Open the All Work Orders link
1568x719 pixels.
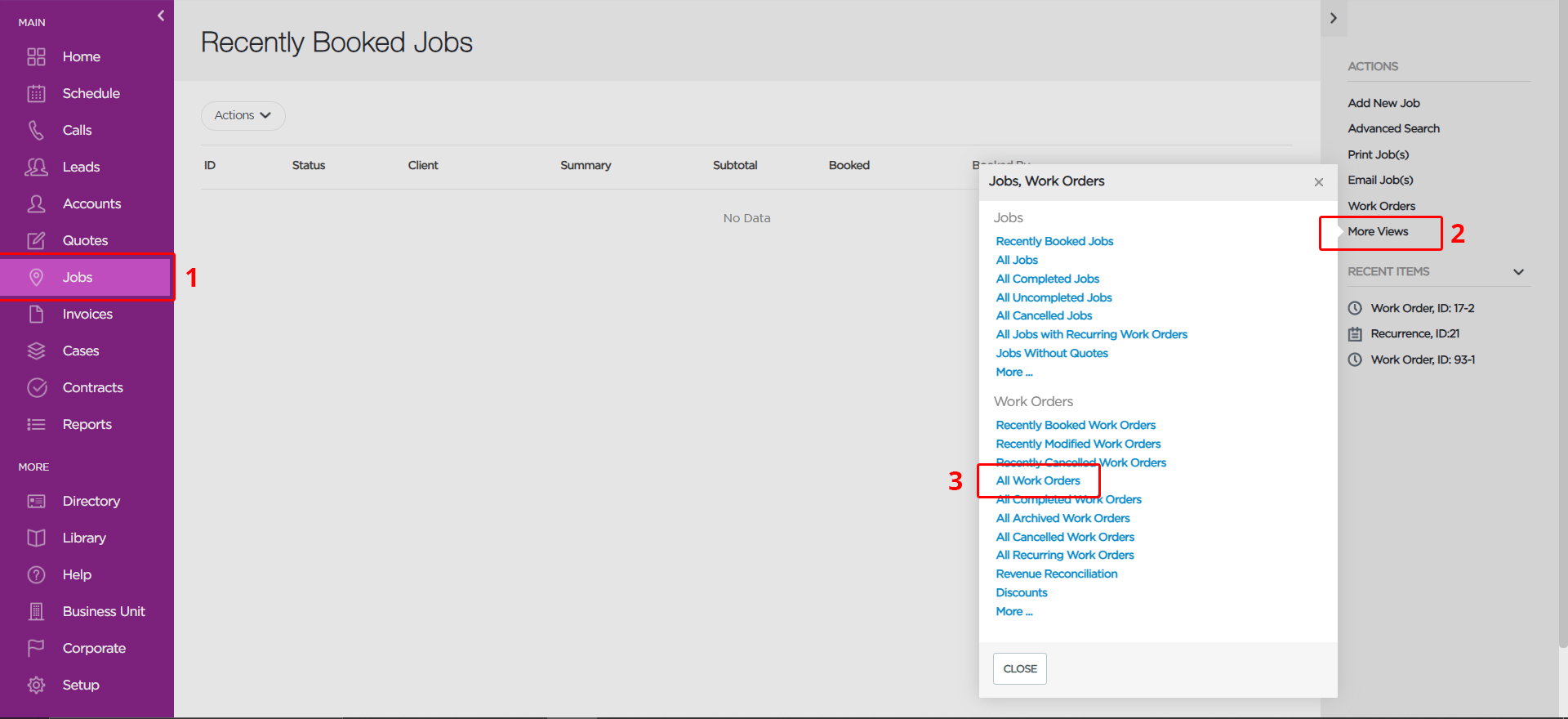coord(1037,480)
